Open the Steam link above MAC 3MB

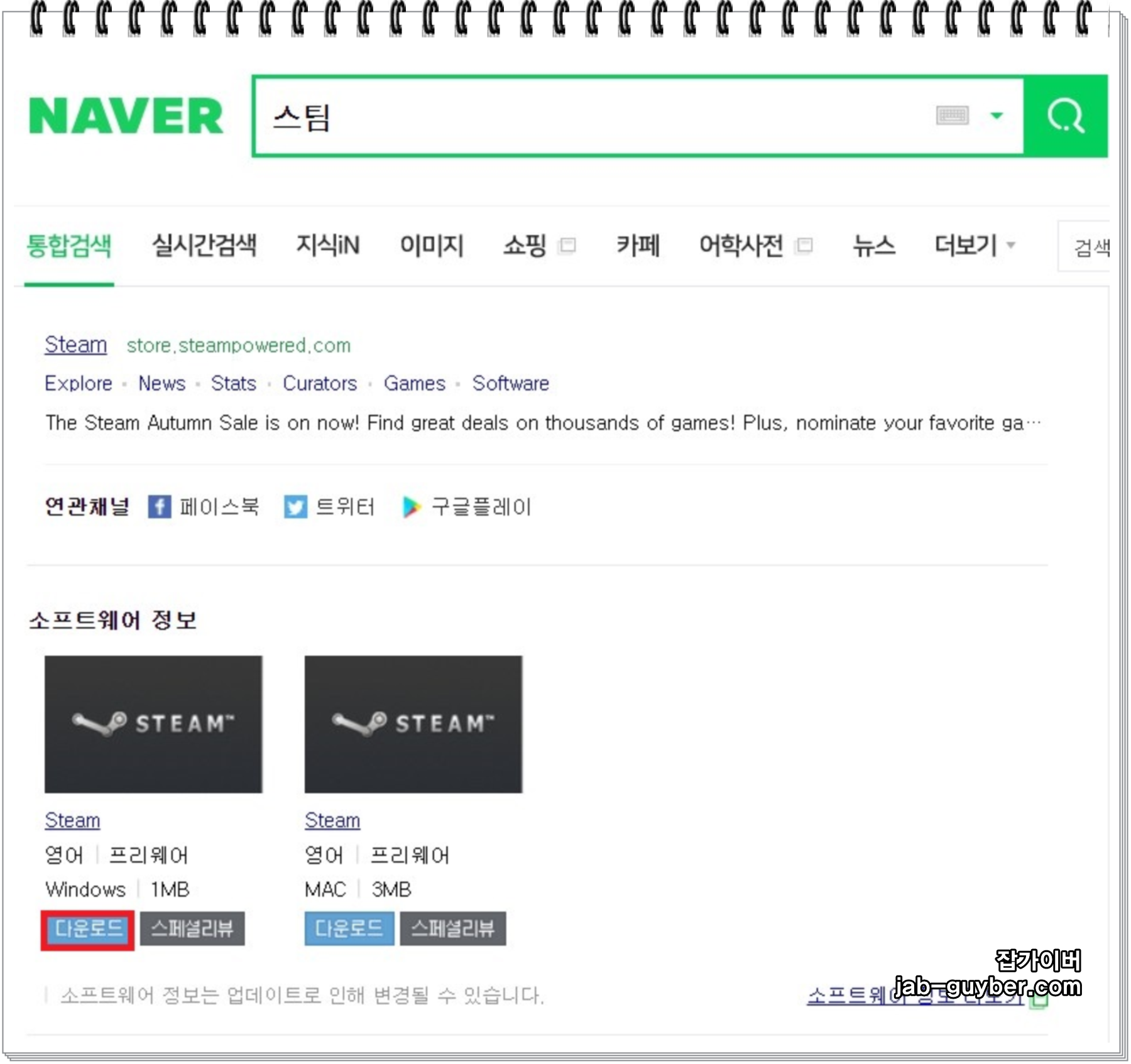(332, 820)
